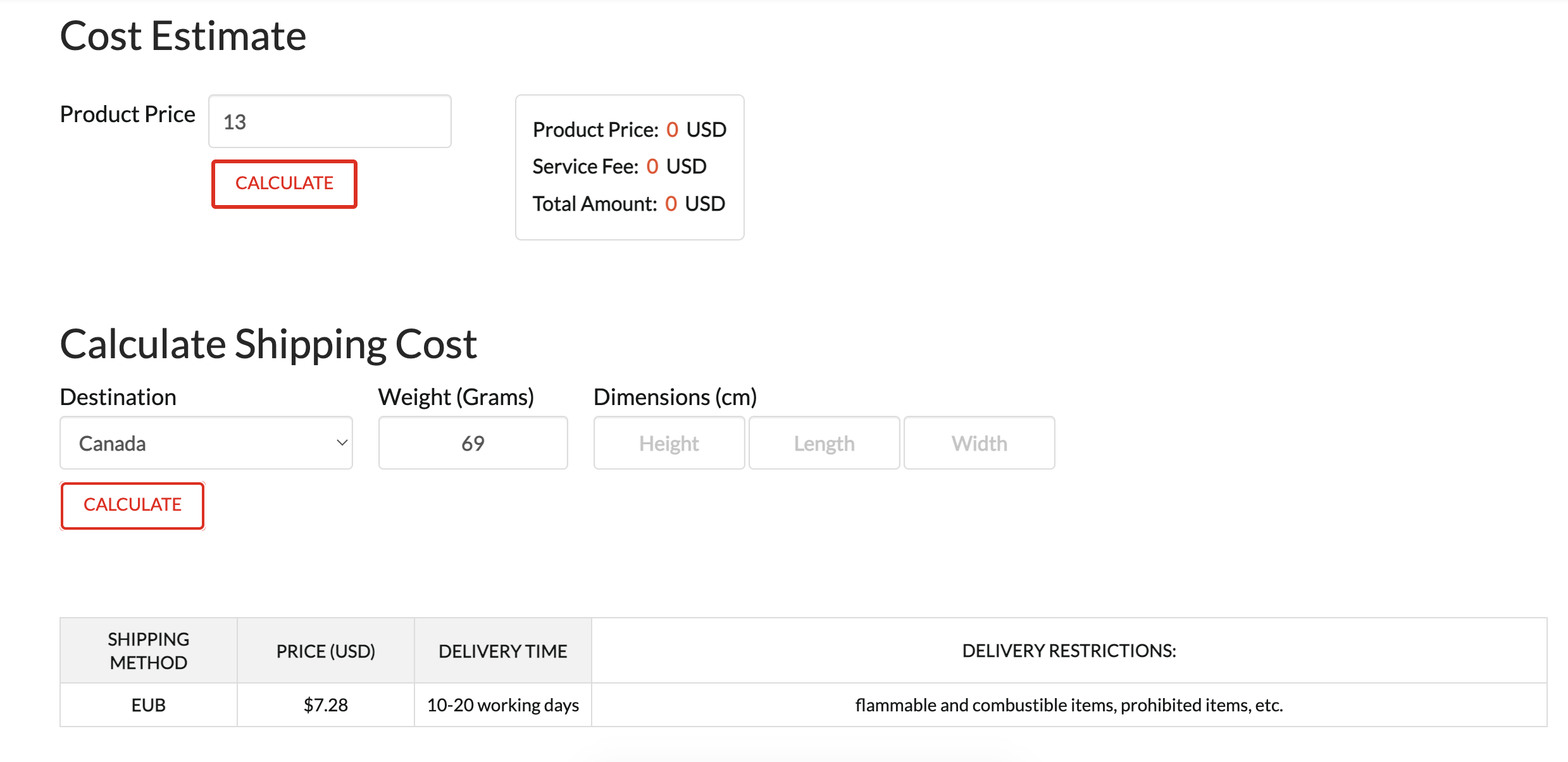1568x762 pixels.
Task: Click the CALCULATE button under Product Price
Action: coord(284,184)
